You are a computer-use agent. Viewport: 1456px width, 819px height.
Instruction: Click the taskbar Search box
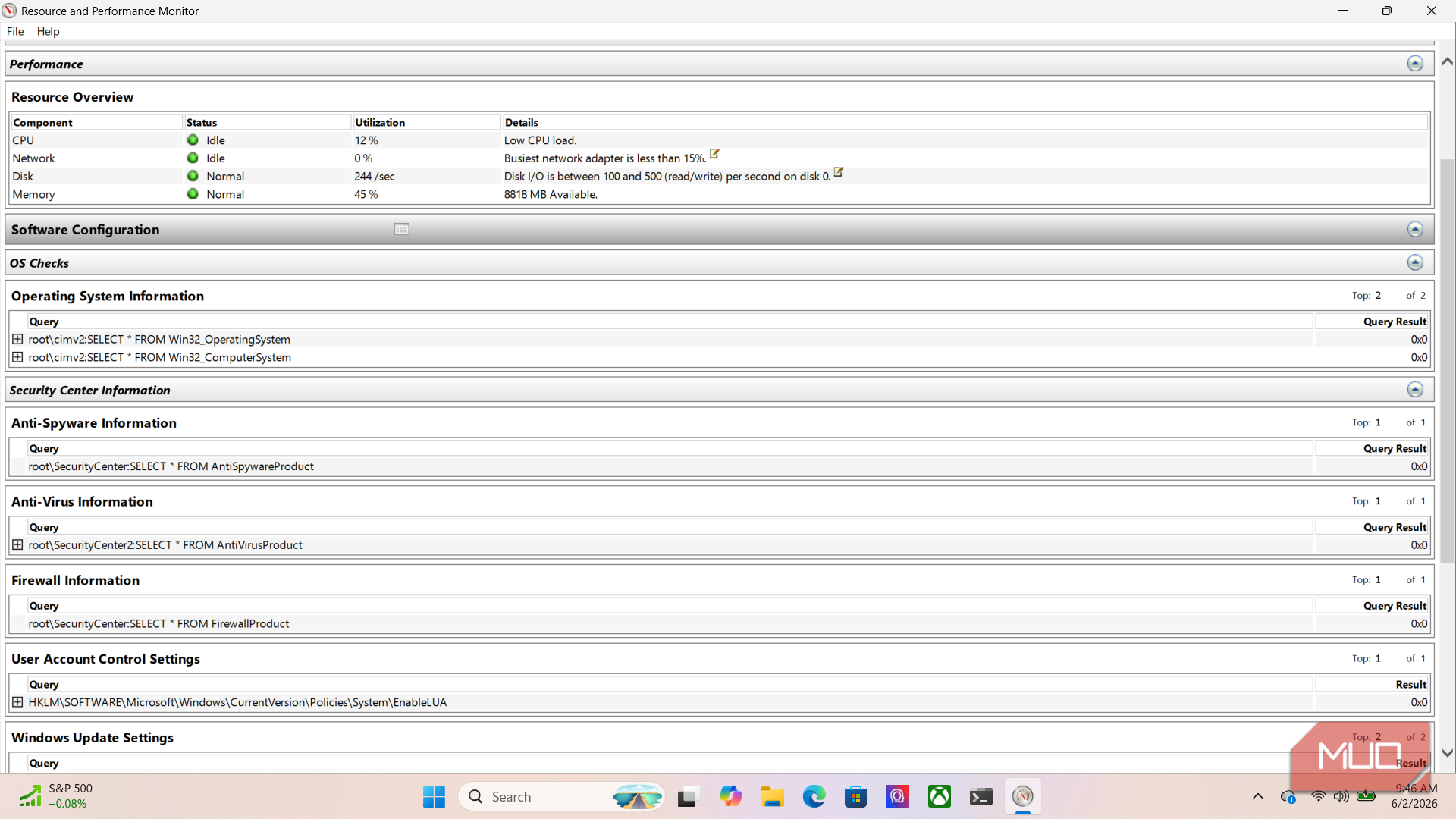561,797
